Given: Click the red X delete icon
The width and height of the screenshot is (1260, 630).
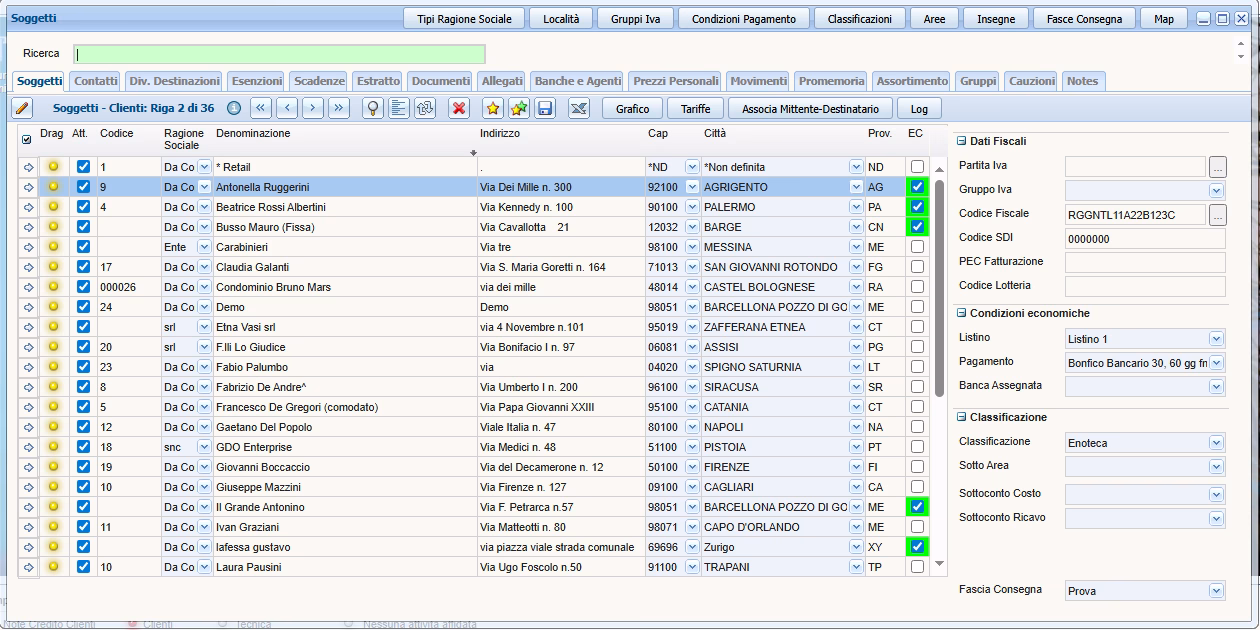Looking at the screenshot, I should (x=459, y=108).
